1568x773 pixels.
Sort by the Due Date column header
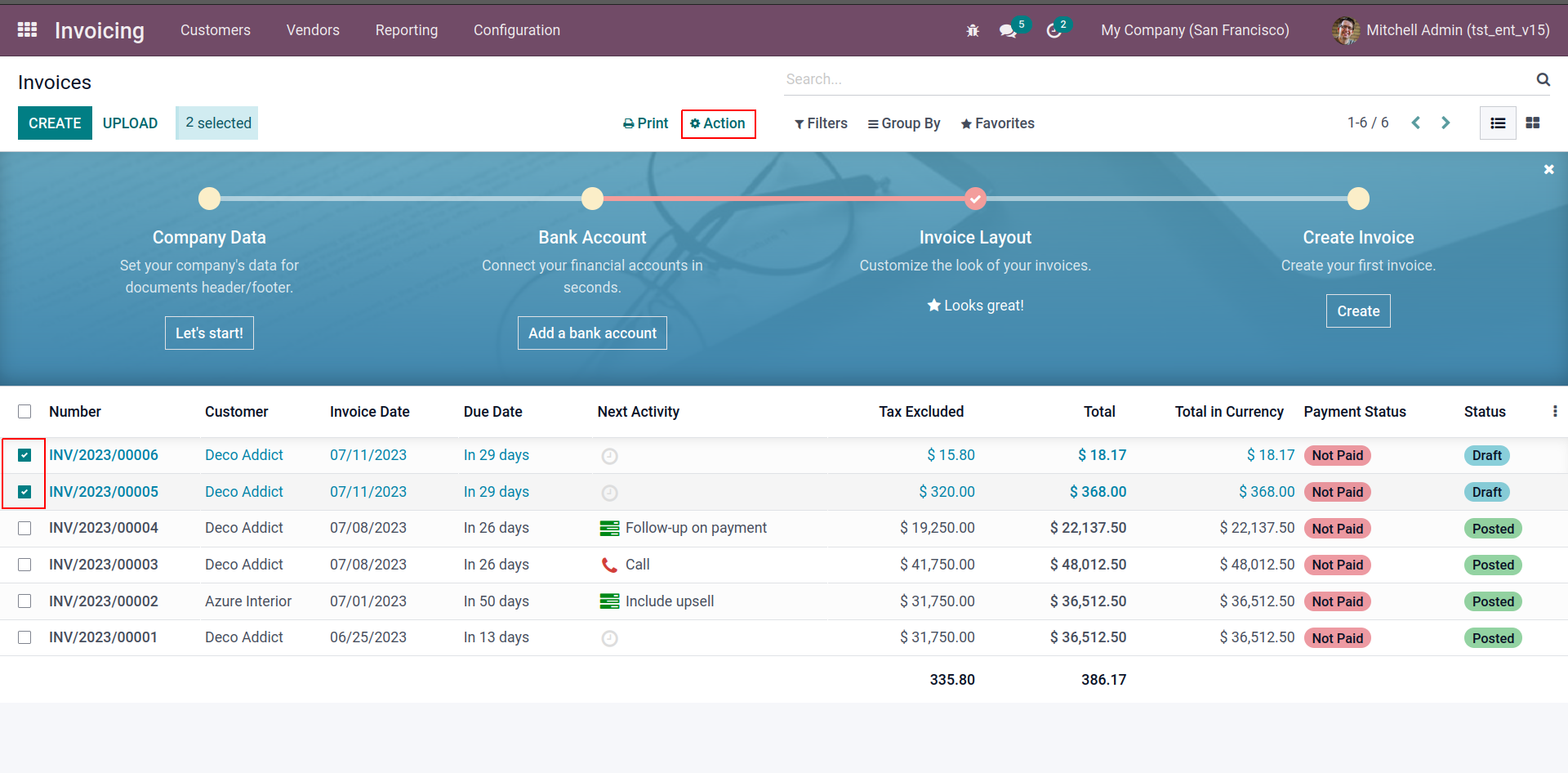pos(493,412)
